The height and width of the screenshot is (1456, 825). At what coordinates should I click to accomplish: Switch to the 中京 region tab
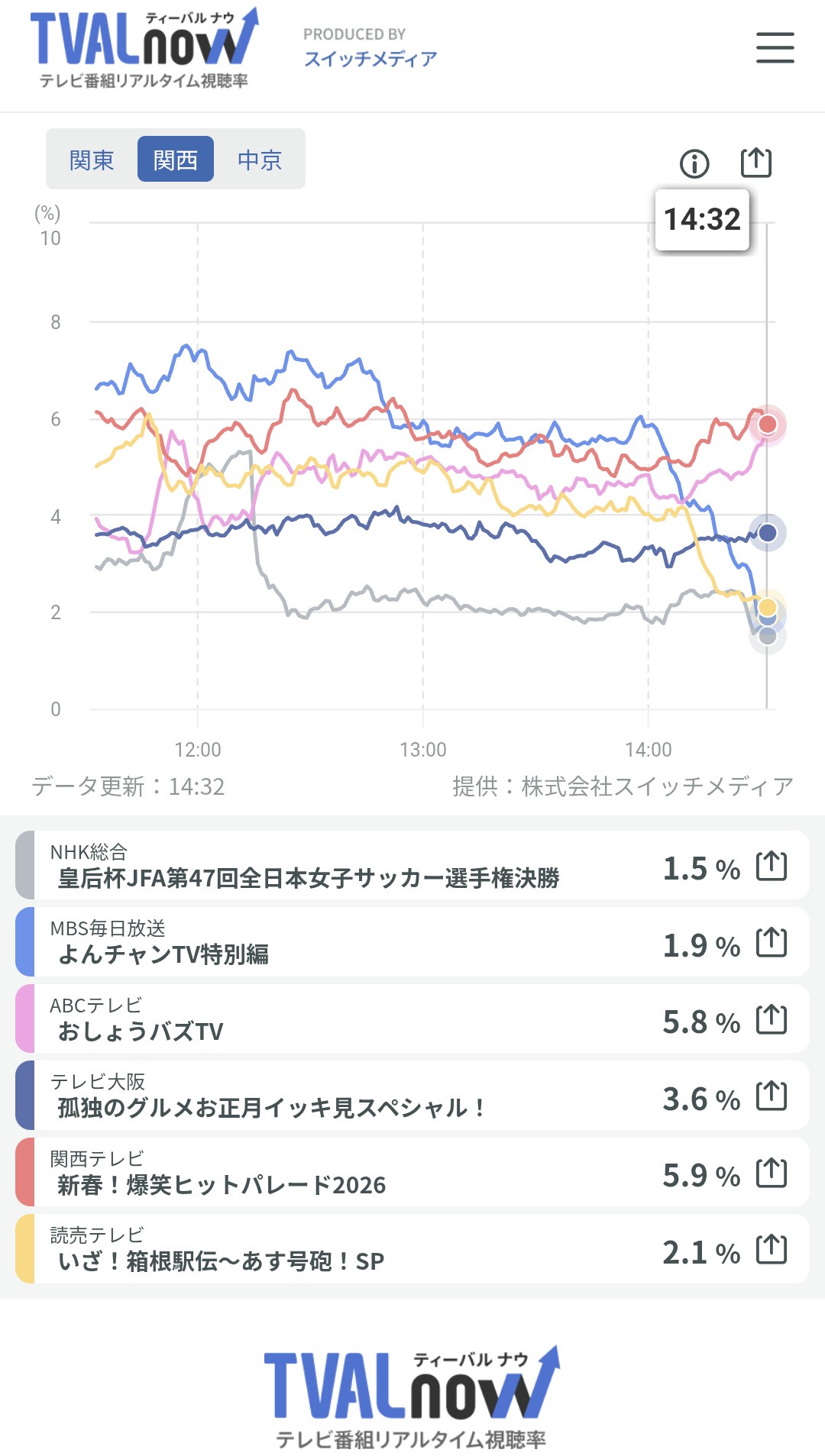click(260, 160)
